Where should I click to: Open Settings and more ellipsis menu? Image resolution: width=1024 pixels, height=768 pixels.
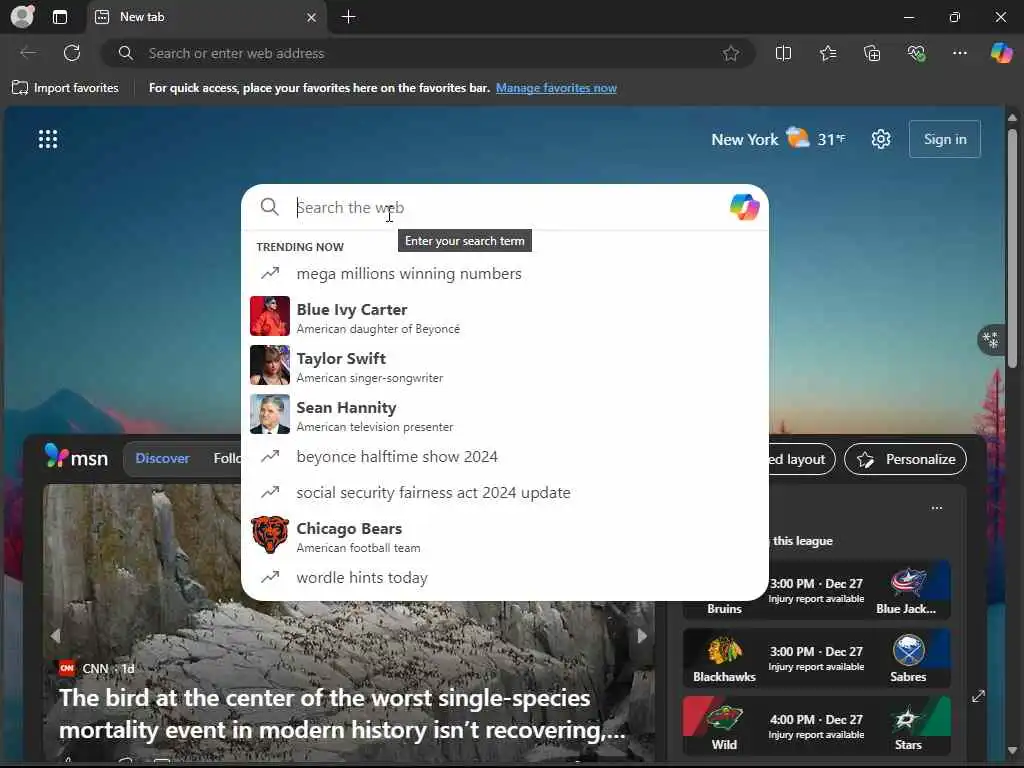point(959,54)
